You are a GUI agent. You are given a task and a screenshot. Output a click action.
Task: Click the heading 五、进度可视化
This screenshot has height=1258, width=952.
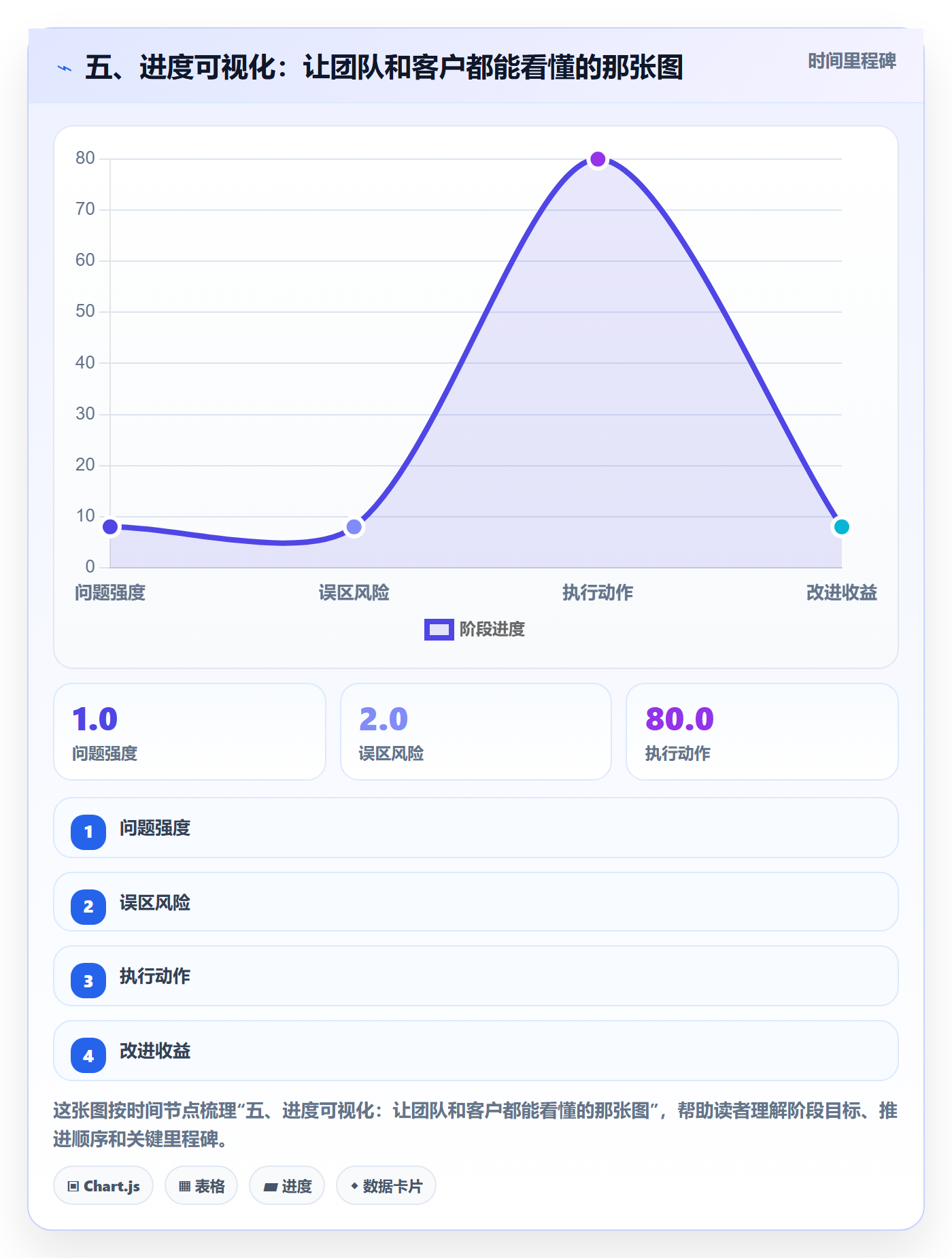click(x=385, y=68)
